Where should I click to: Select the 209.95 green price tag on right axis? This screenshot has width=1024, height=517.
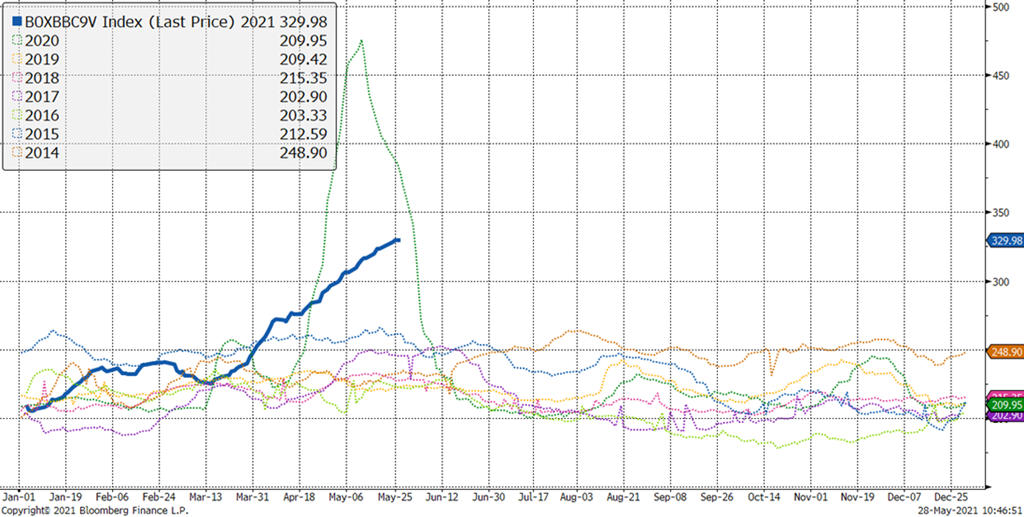pos(1003,406)
